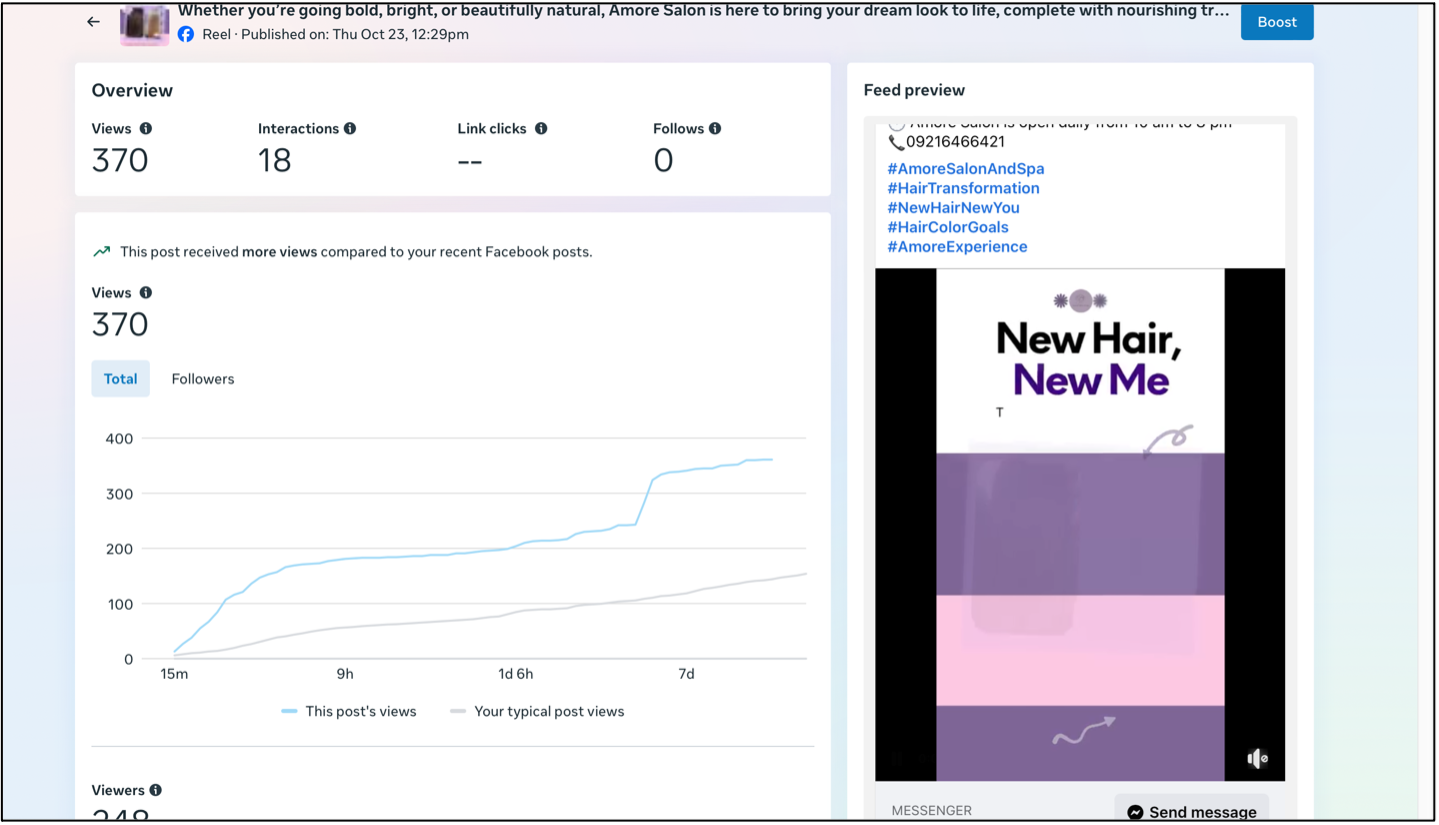1439x825 pixels.
Task: Click the Send message button
Action: (1191, 811)
